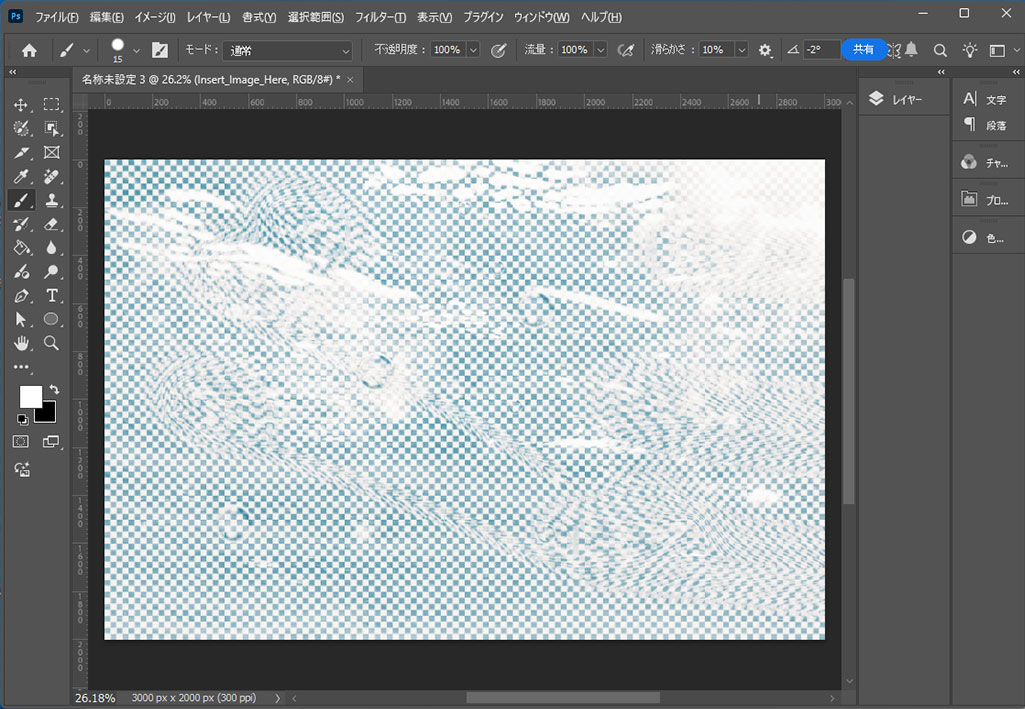1025x709 pixels.
Task: Open the レイヤー(L) menu
Action: [208, 18]
